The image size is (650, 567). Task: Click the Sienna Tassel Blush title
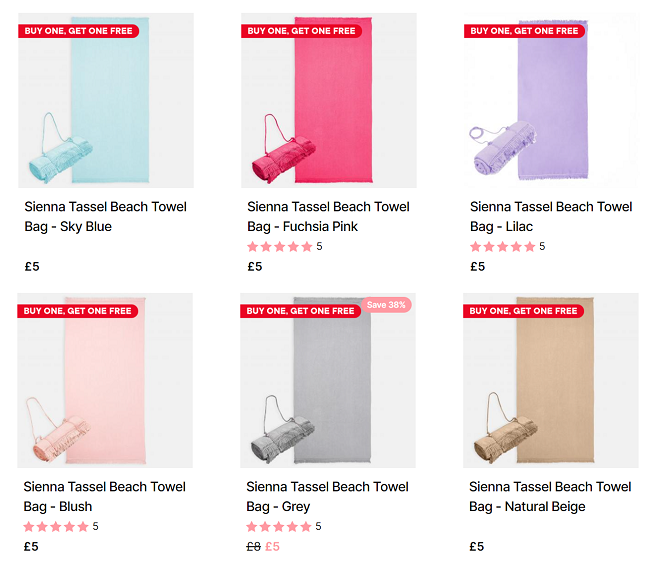[105, 497]
